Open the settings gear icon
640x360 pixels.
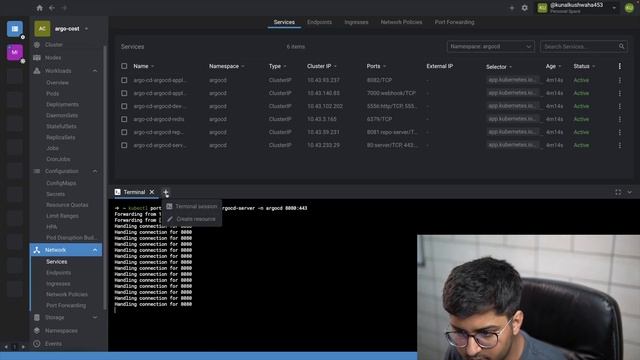pyautogui.click(x=524, y=8)
